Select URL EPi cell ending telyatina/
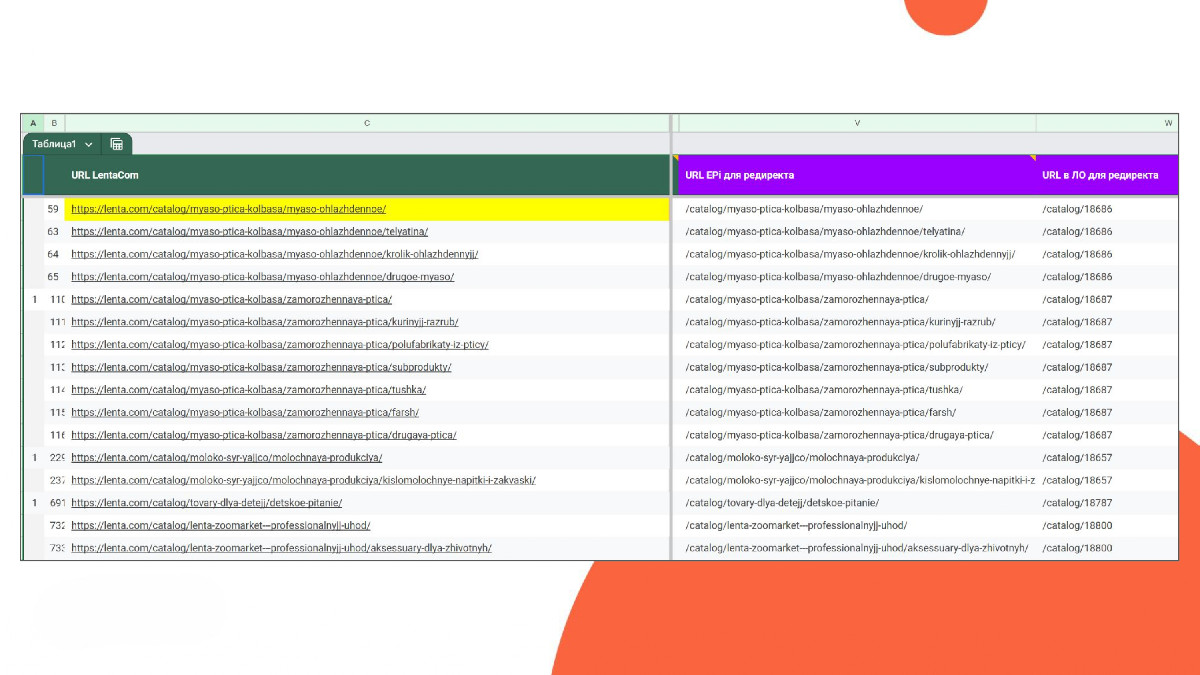This screenshot has width=1200, height=675. coord(857,232)
